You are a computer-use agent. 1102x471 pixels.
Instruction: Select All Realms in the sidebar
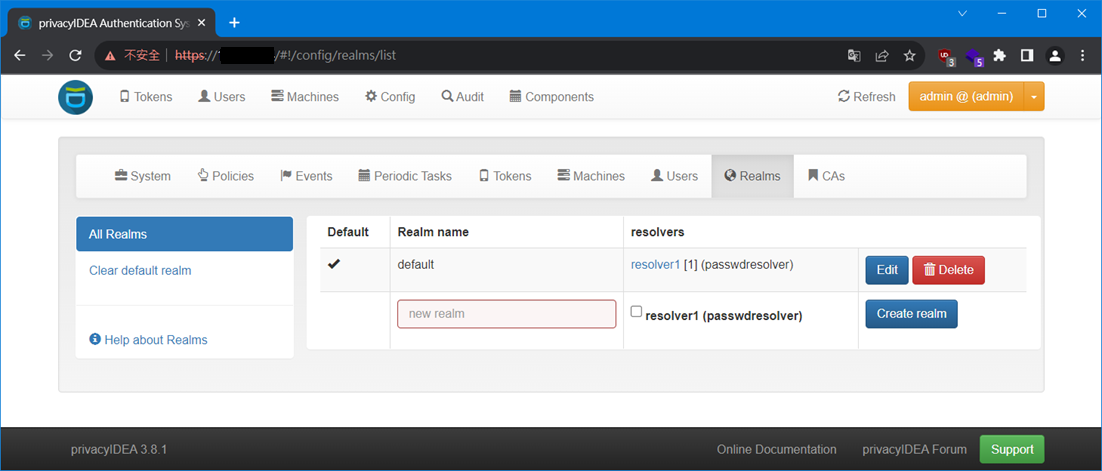[184, 234]
